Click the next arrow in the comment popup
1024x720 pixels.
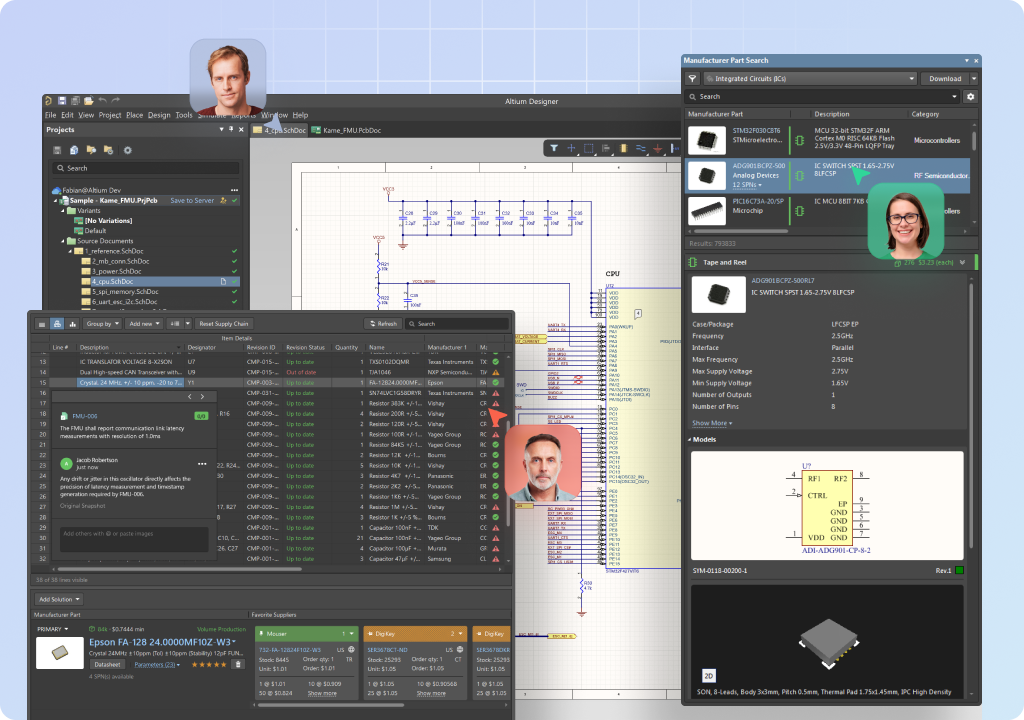(203, 397)
